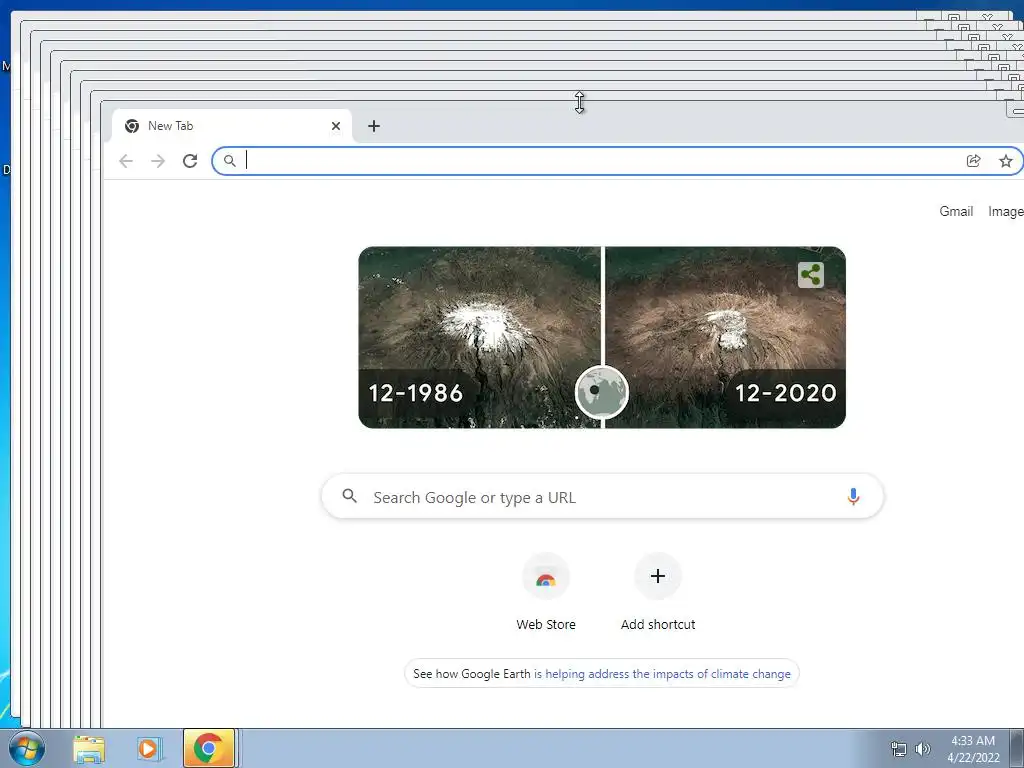Close the New Tab tab
Image resolution: width=1024 pixels, height=768 pixels.
click(336, 126)
